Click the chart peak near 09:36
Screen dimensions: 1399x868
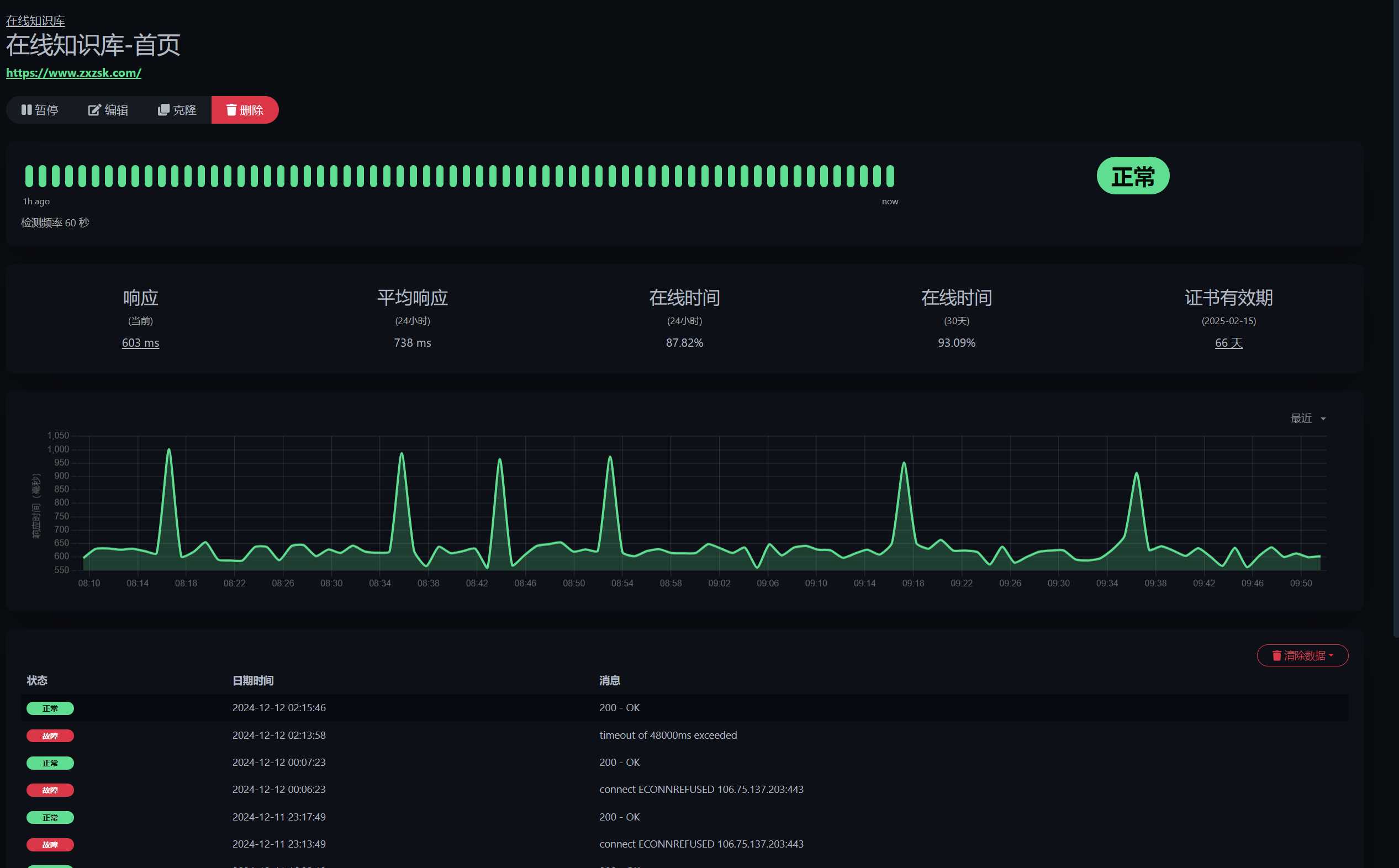point(1136,473)
